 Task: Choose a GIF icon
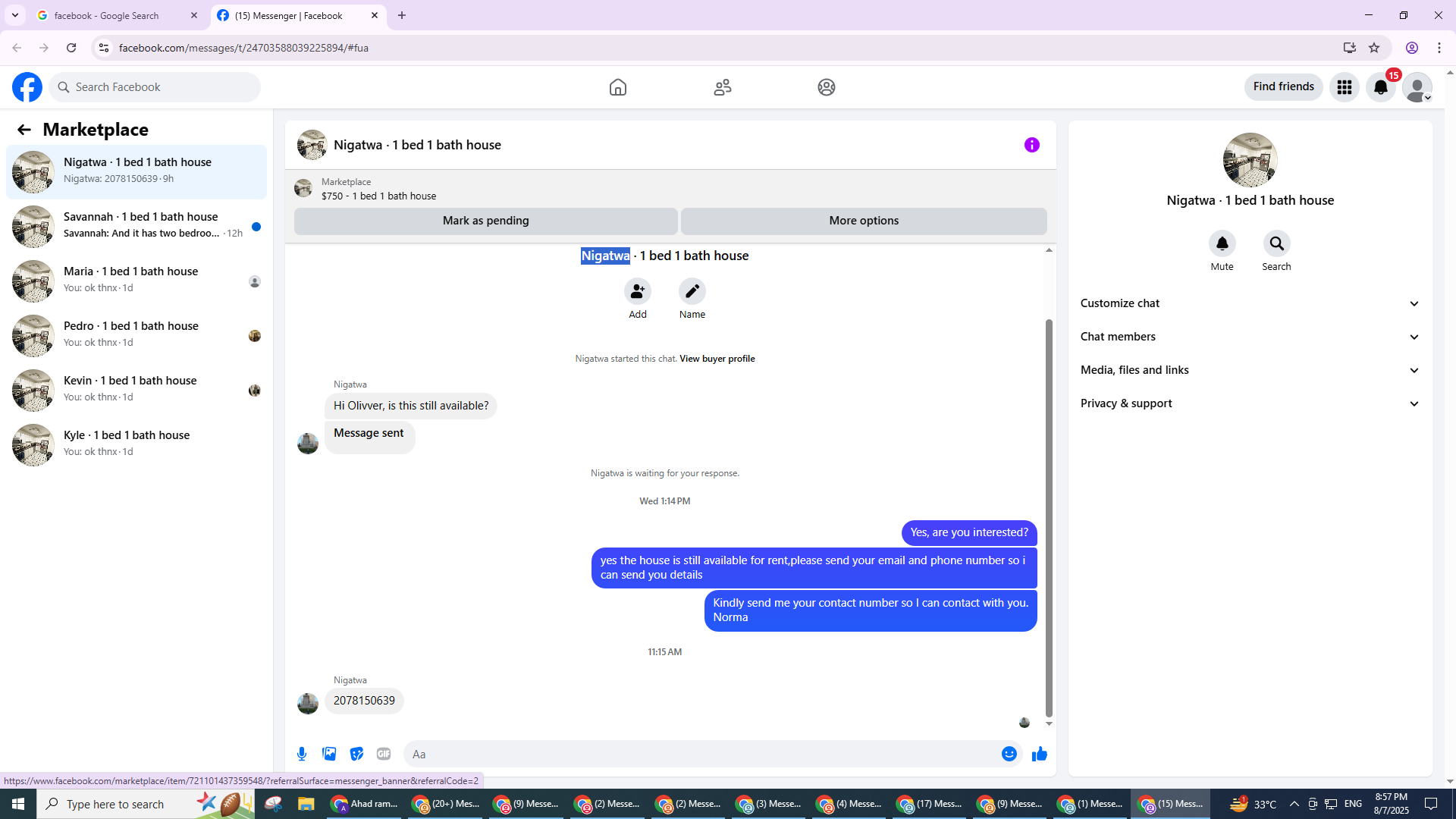pos(384,754)
